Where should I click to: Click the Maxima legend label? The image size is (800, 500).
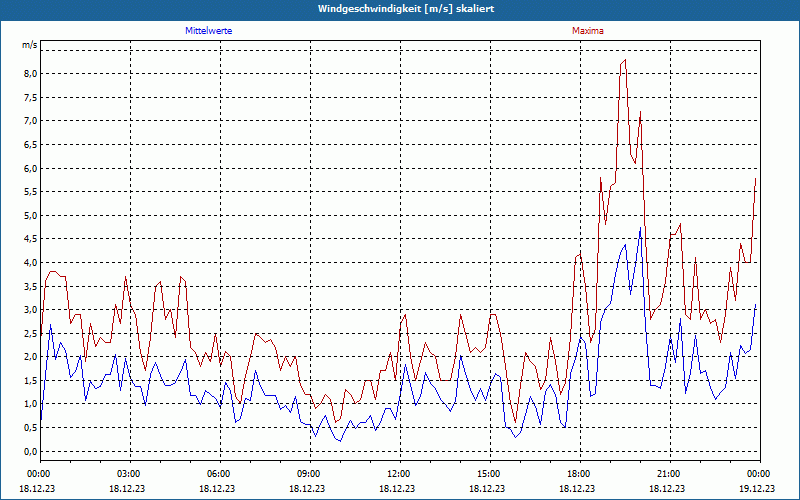point(587,31)
